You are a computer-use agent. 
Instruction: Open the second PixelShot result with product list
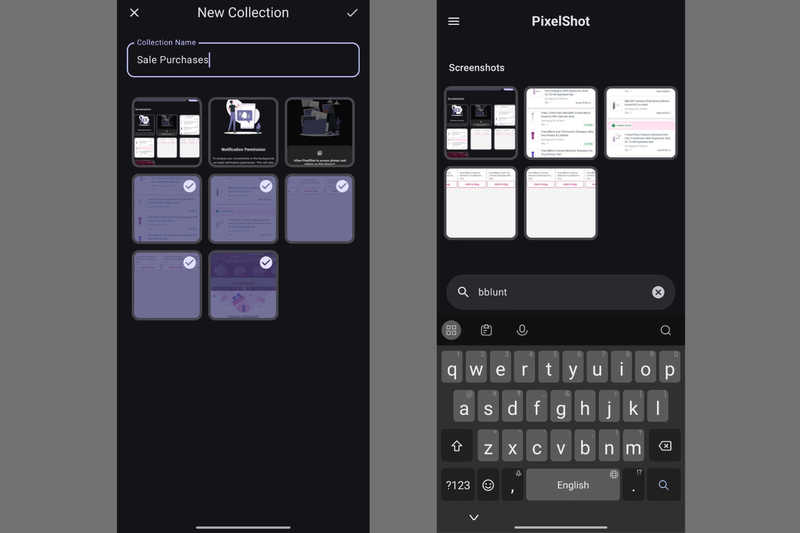point(561,123)
